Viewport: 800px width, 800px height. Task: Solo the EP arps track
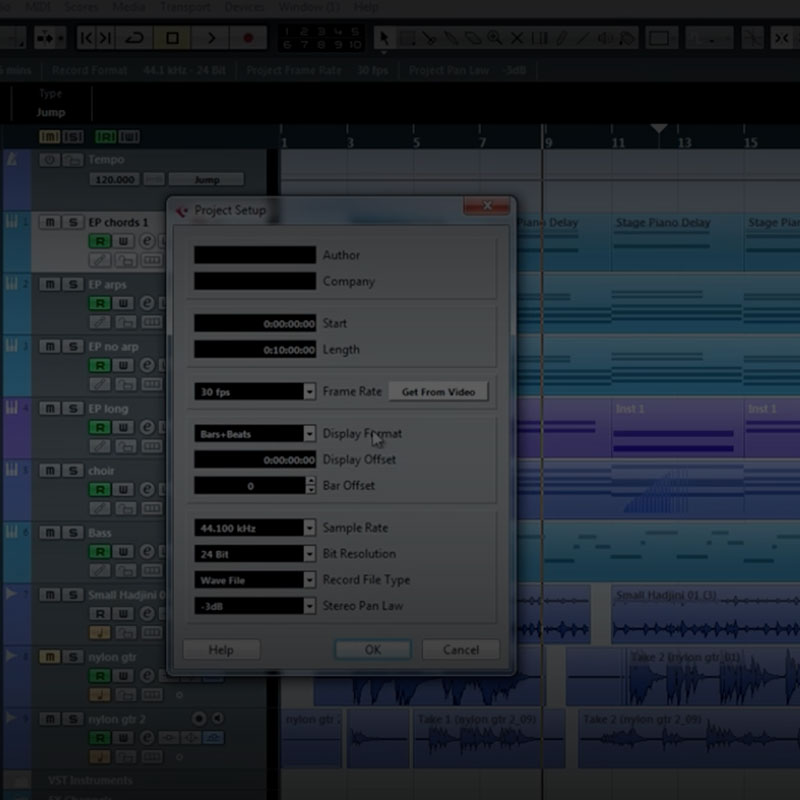[x=73, y=284]
